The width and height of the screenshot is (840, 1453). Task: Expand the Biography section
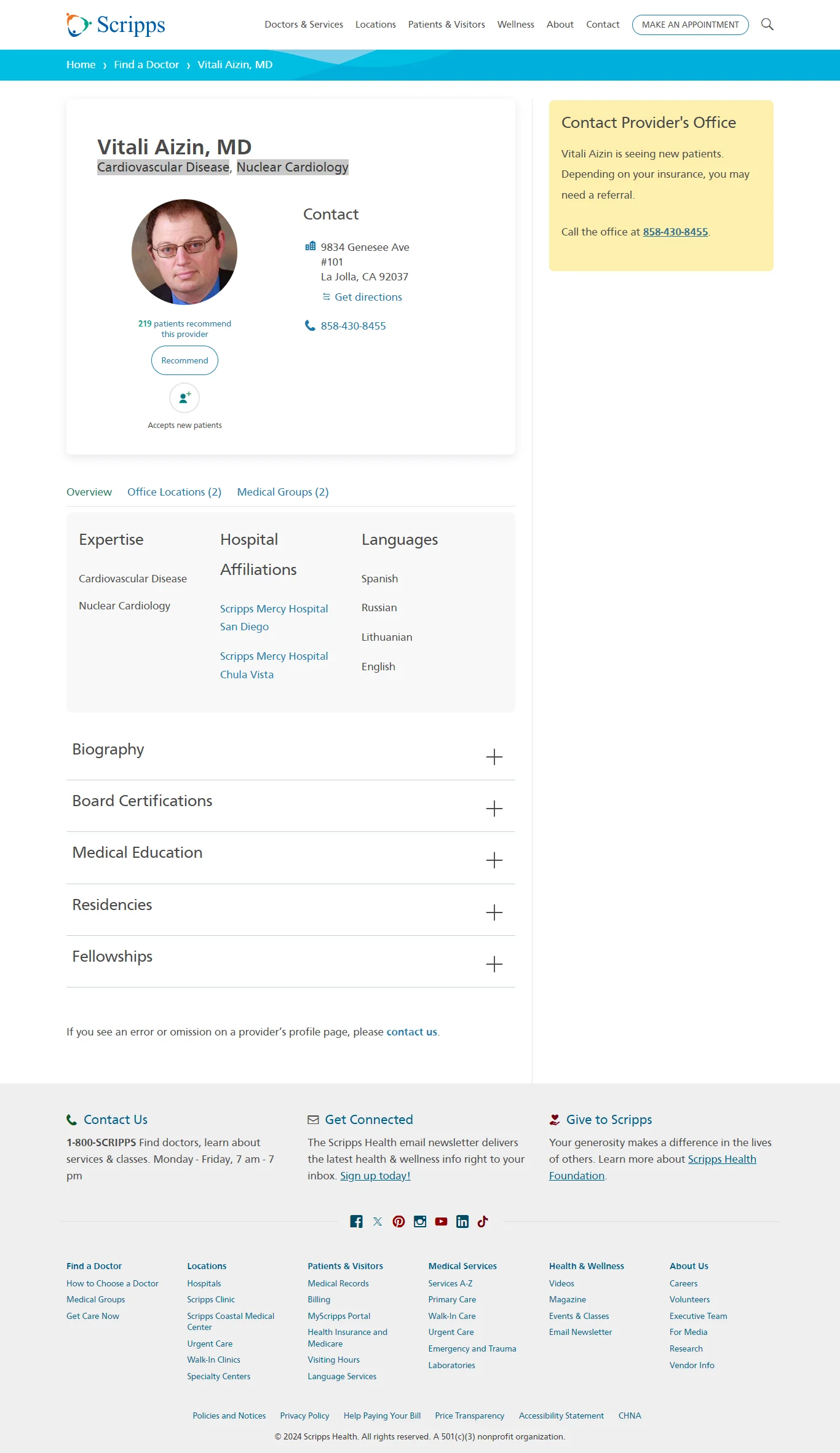pyautogui.click(x=494, y=756)
